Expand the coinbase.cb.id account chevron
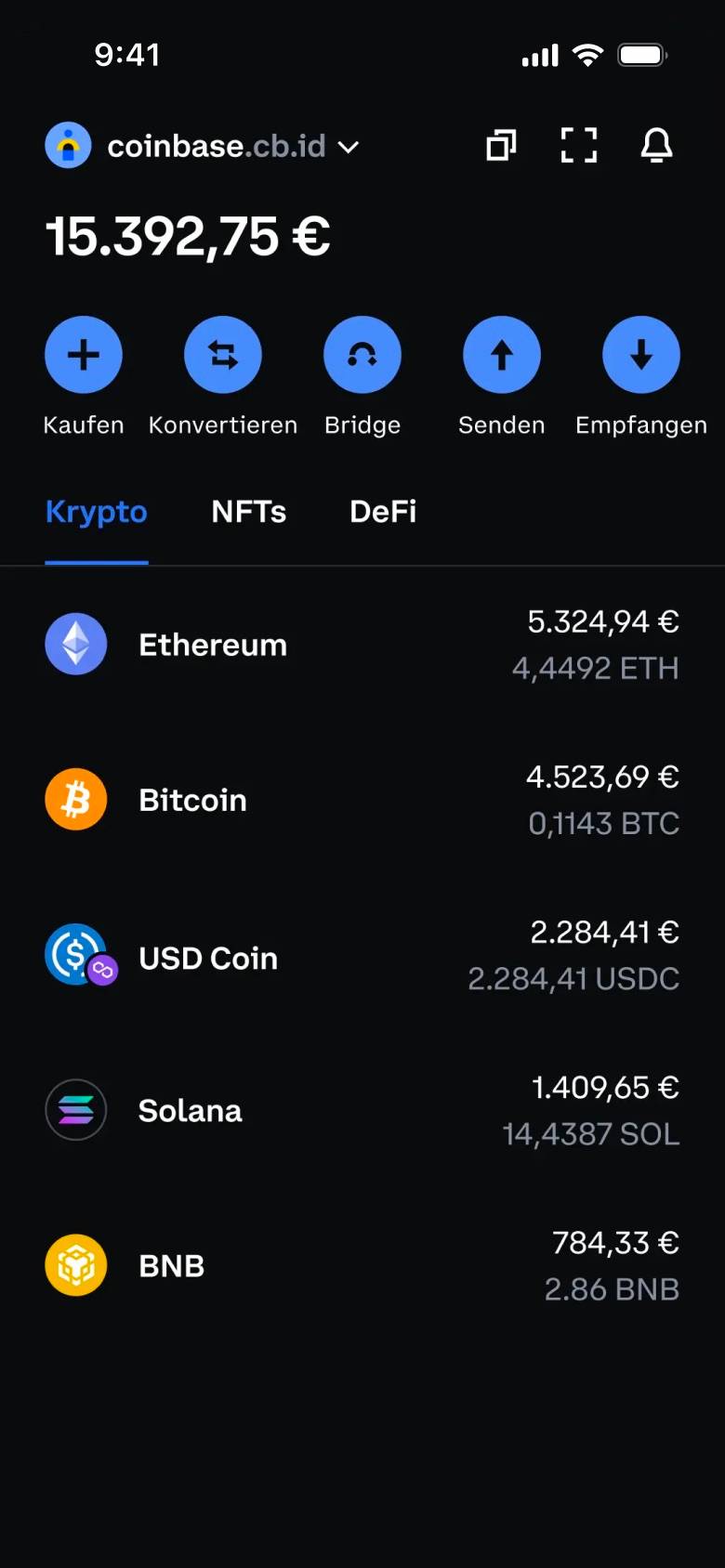Viewport: 725px width, 1568px height. (349, 147)
